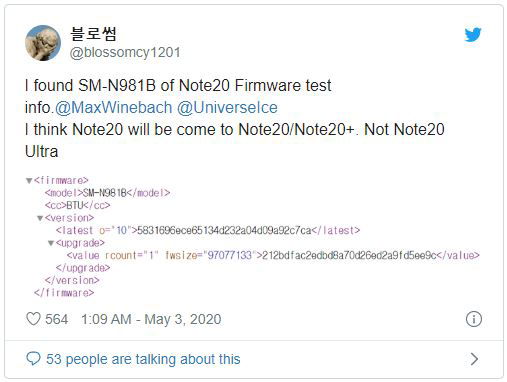Click the latest version hash line

[208, 231]
